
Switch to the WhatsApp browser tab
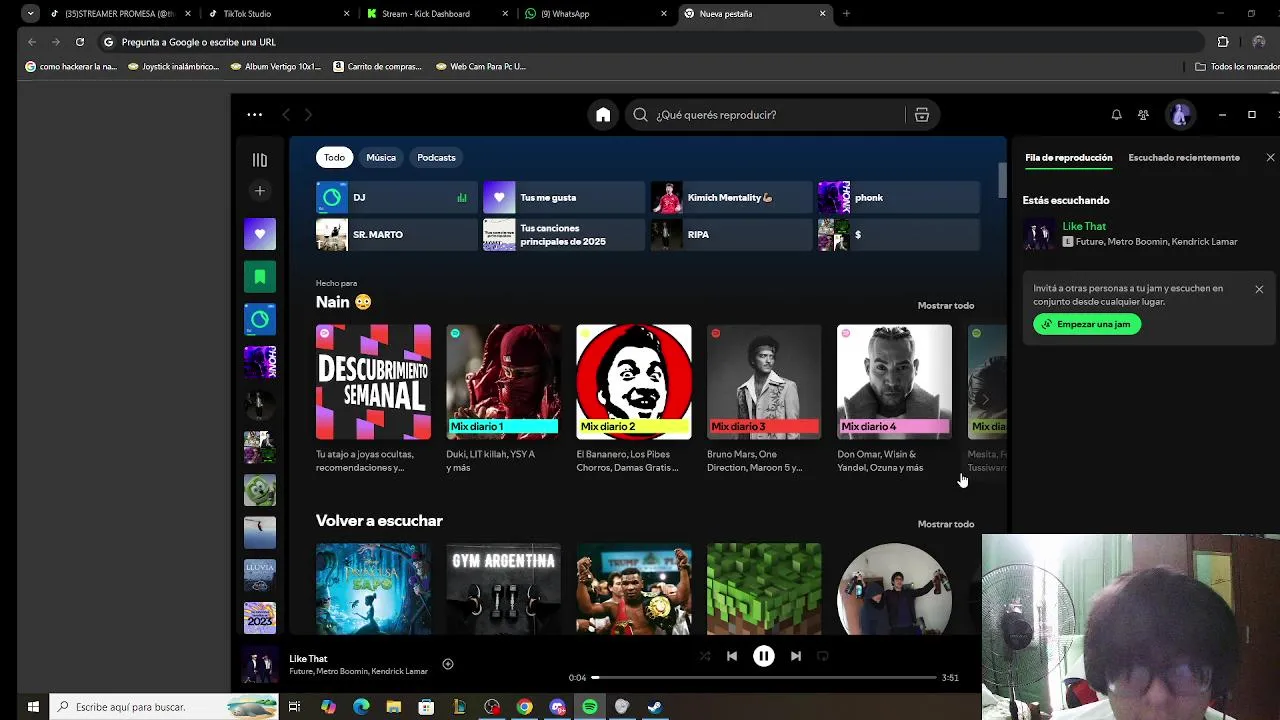(x=595, y=14)
